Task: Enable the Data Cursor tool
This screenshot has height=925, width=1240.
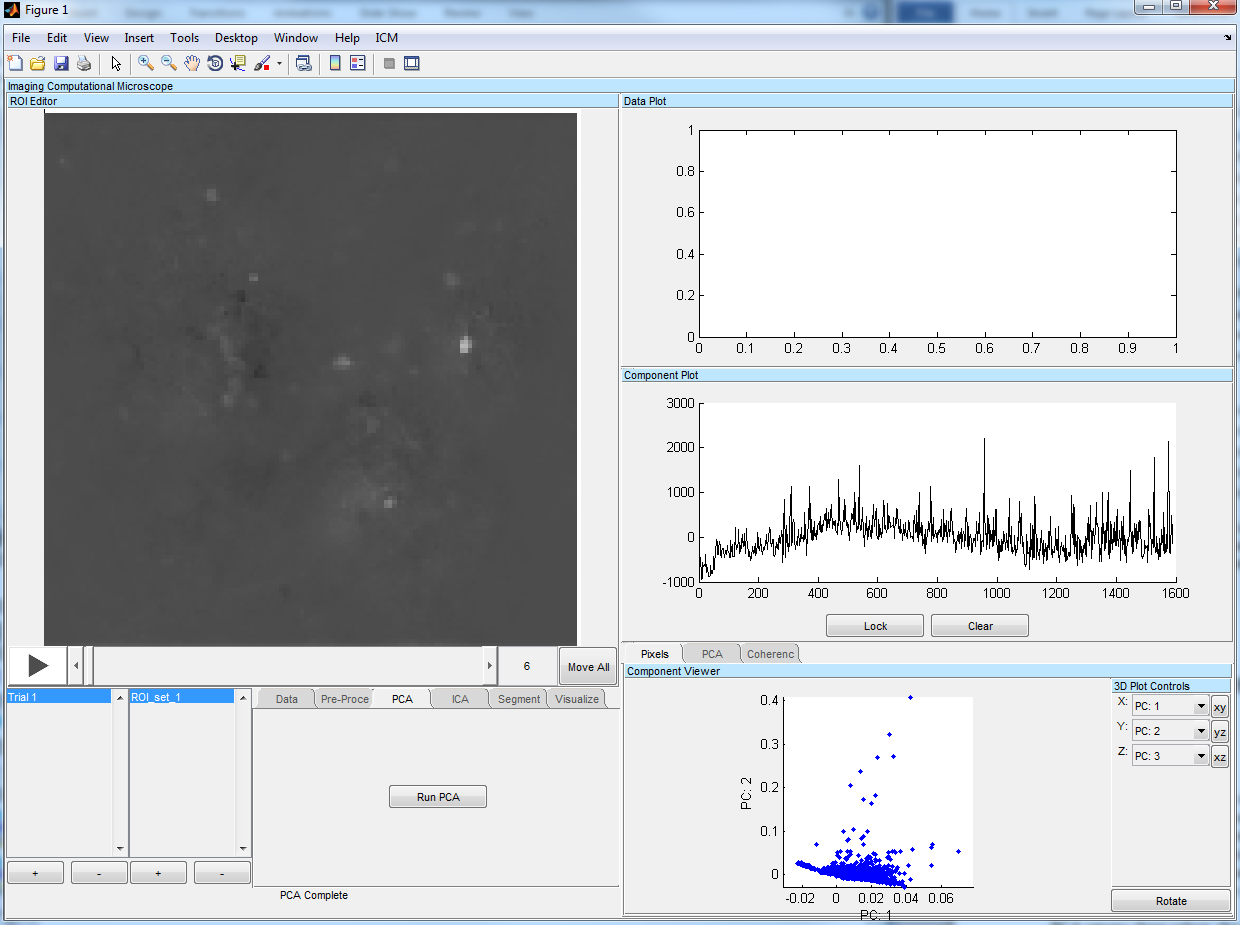Action: [x=238, y=63]
